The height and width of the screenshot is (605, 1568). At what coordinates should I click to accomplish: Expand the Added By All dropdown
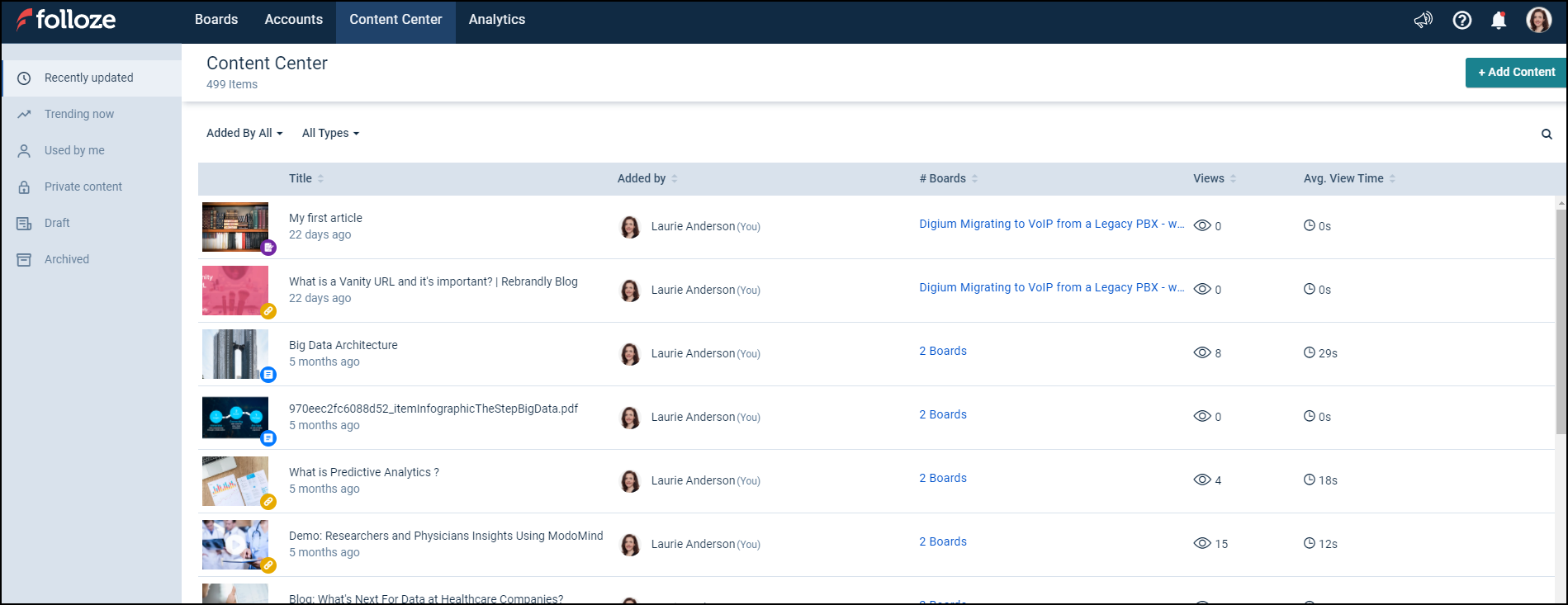click(244, 133)
